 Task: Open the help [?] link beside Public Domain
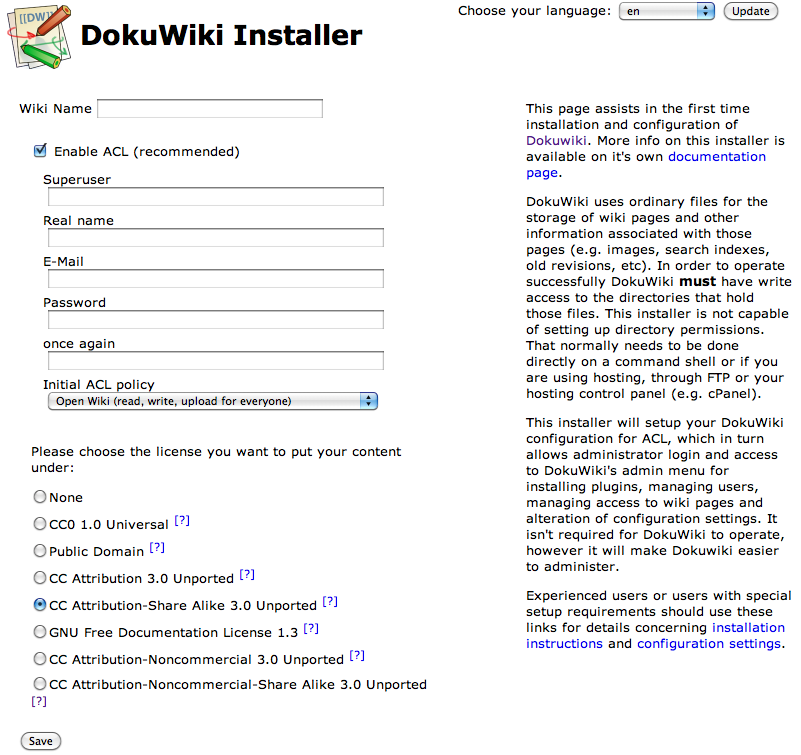point(157,548)
